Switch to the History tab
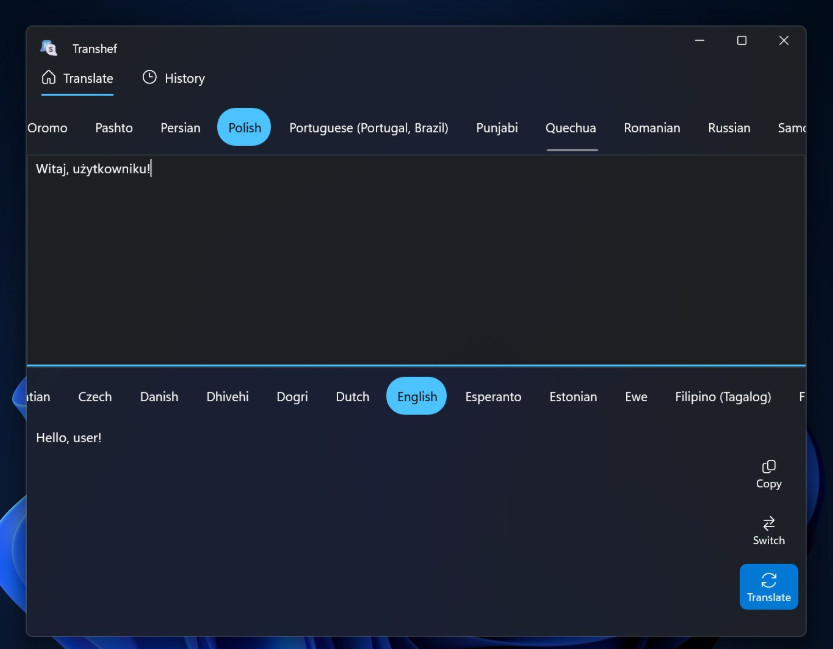This screenshot has width=833, height=649. click(x=174, y=79)
